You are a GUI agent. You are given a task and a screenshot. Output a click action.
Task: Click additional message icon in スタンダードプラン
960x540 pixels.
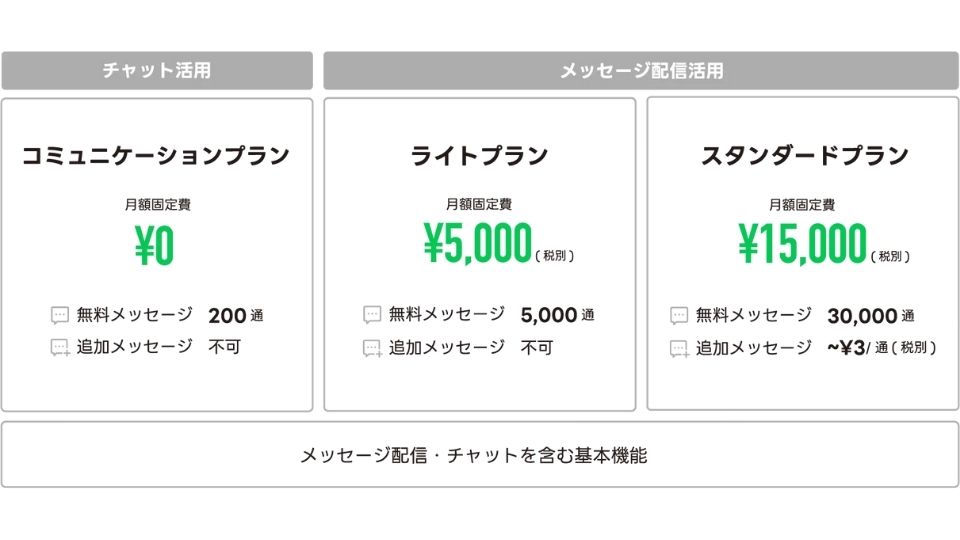pyautogui.click(x=679, y=349)
